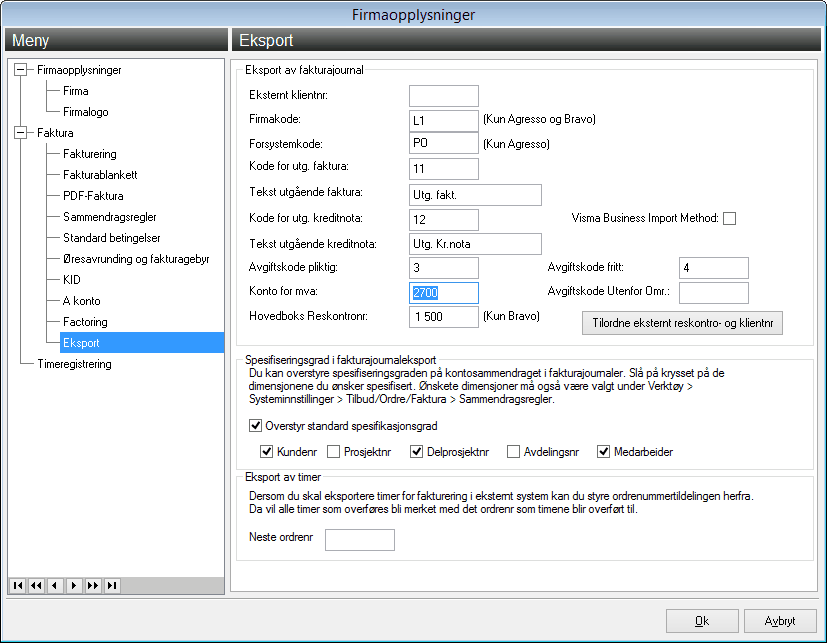Select Fakturablankett in the menu tree
The width and height of the screenshot is (827, 643).
click(100, 175)
